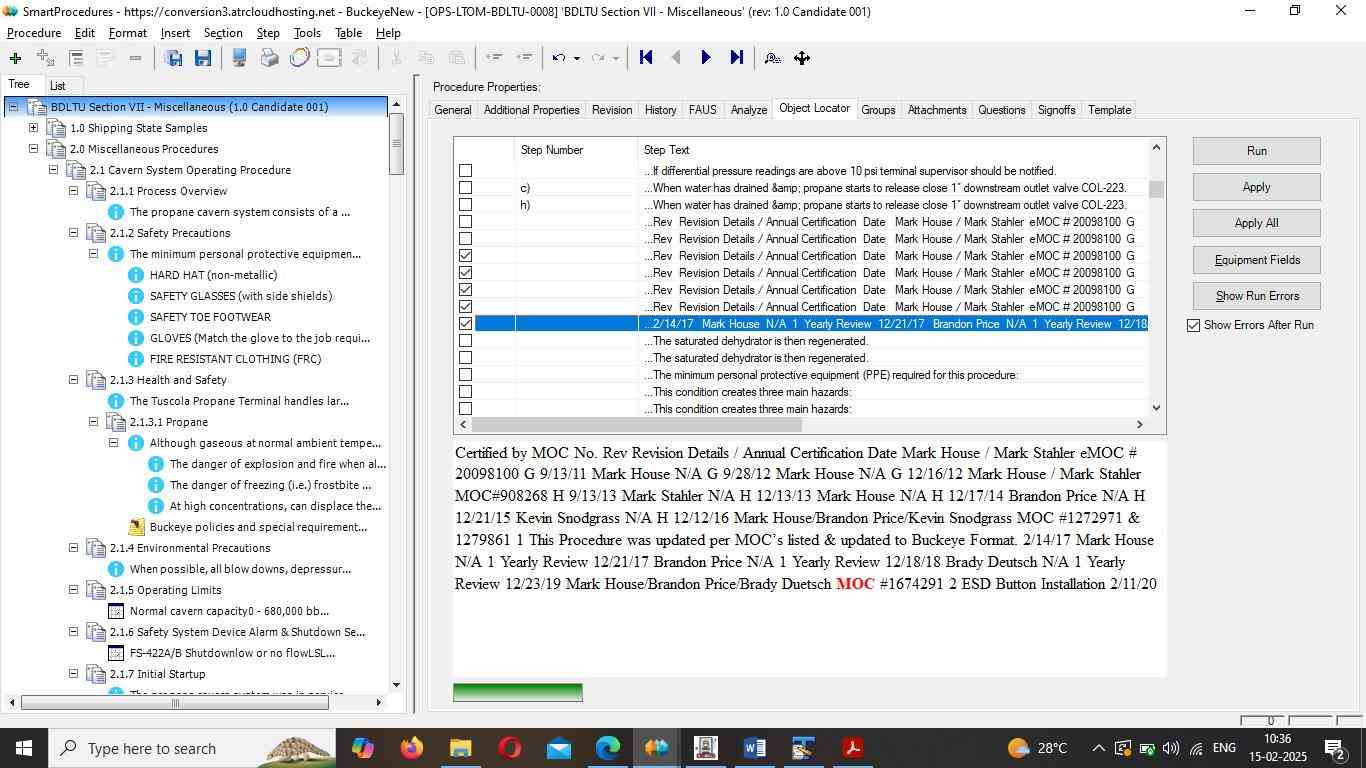Open Firefox from the taskbar

pyautogui.click(x=411, y=748)
